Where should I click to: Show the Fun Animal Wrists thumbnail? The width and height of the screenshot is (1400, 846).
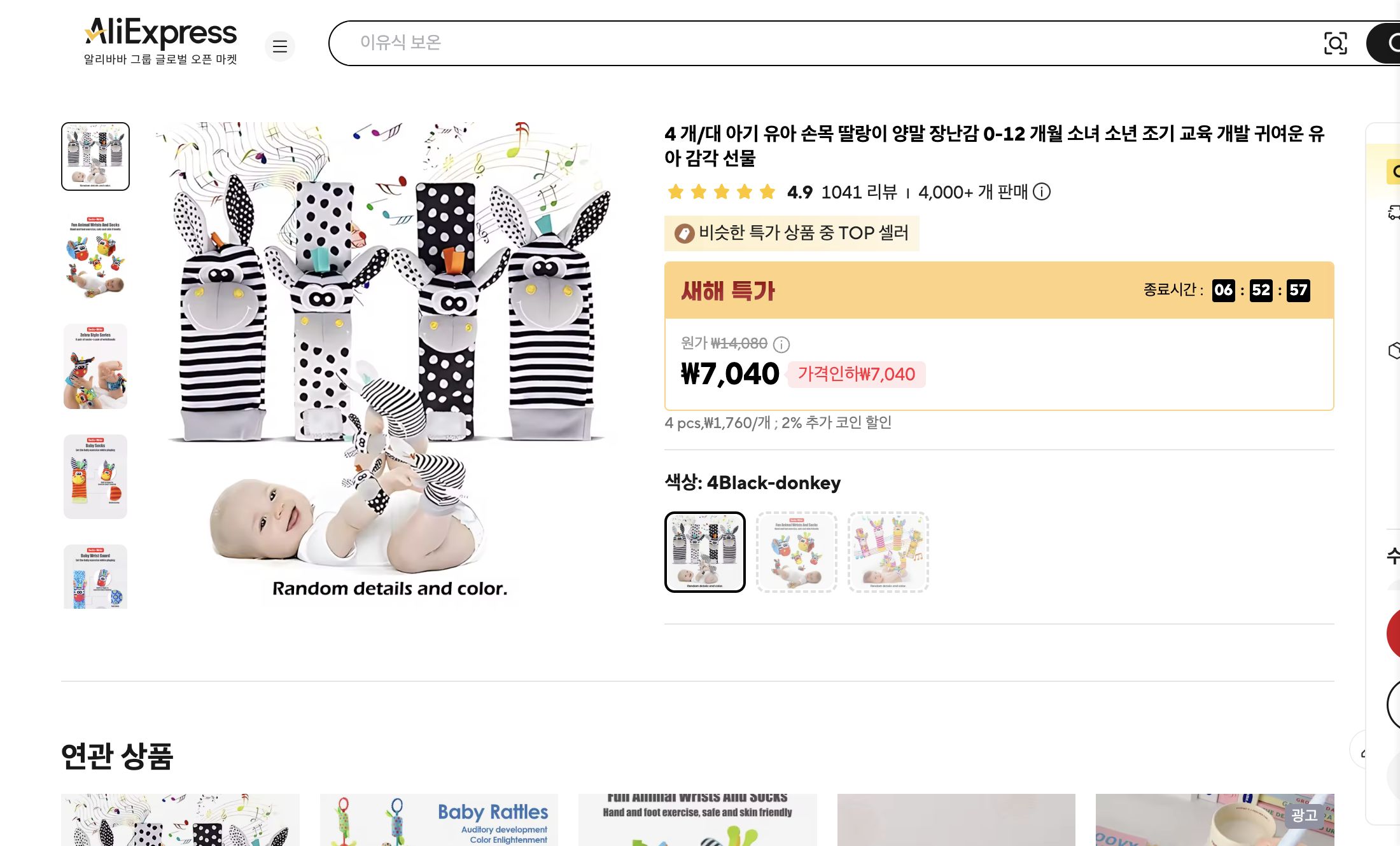click(x=95, y=257)
